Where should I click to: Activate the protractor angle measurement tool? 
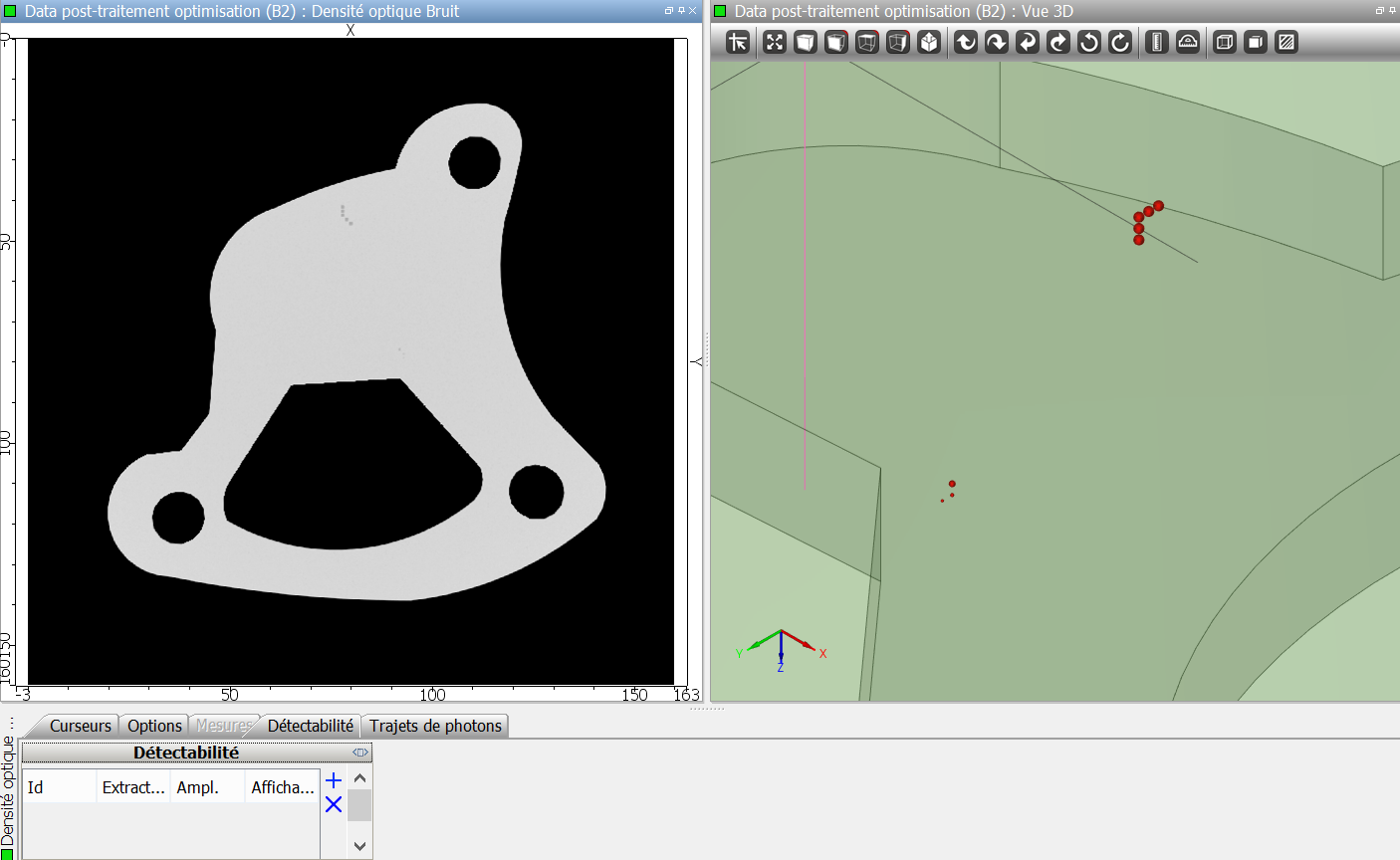coord(1188,42)
